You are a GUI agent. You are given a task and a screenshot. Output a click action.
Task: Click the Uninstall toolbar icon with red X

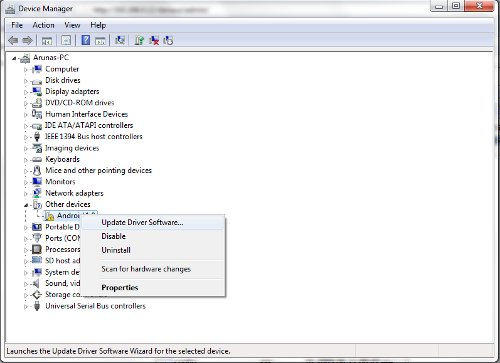tap(154, 40)
